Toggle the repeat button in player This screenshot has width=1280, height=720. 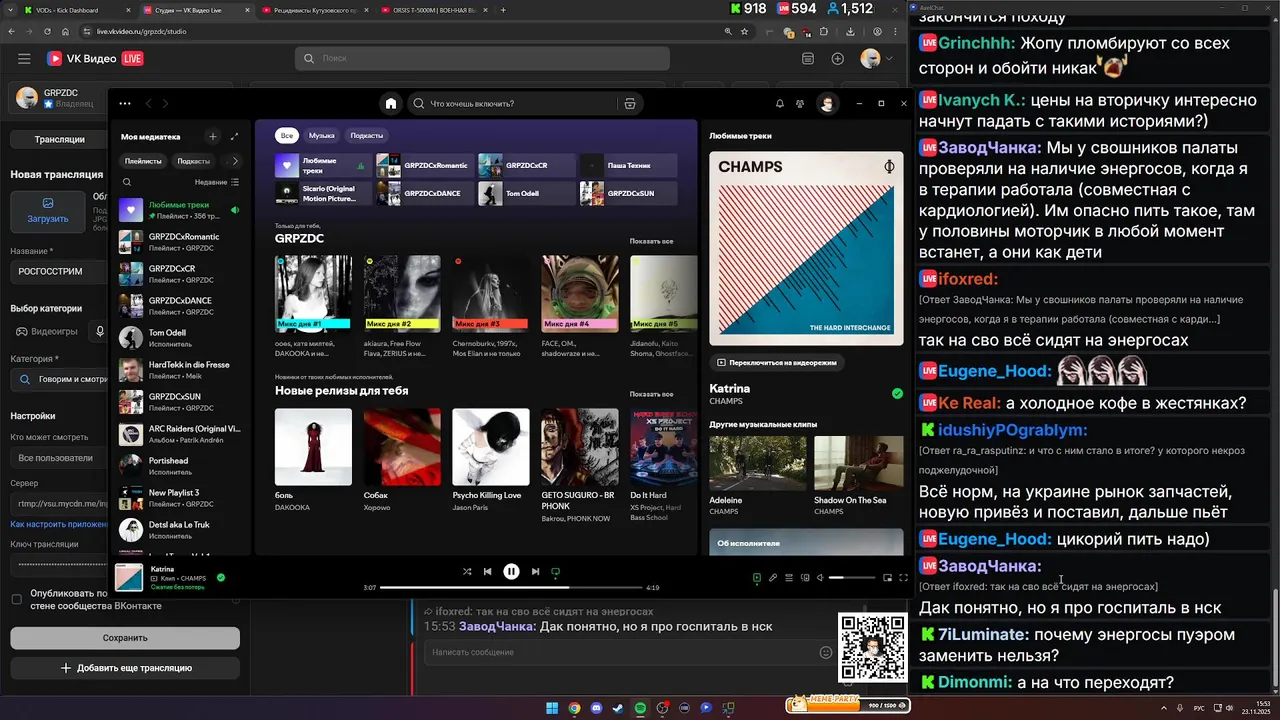(556, 572)
